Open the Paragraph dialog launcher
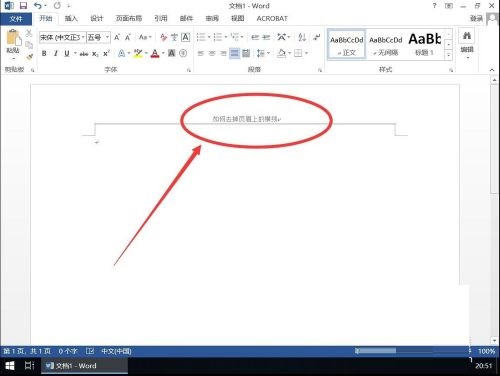The image size is (500, 376). (320, 70)
